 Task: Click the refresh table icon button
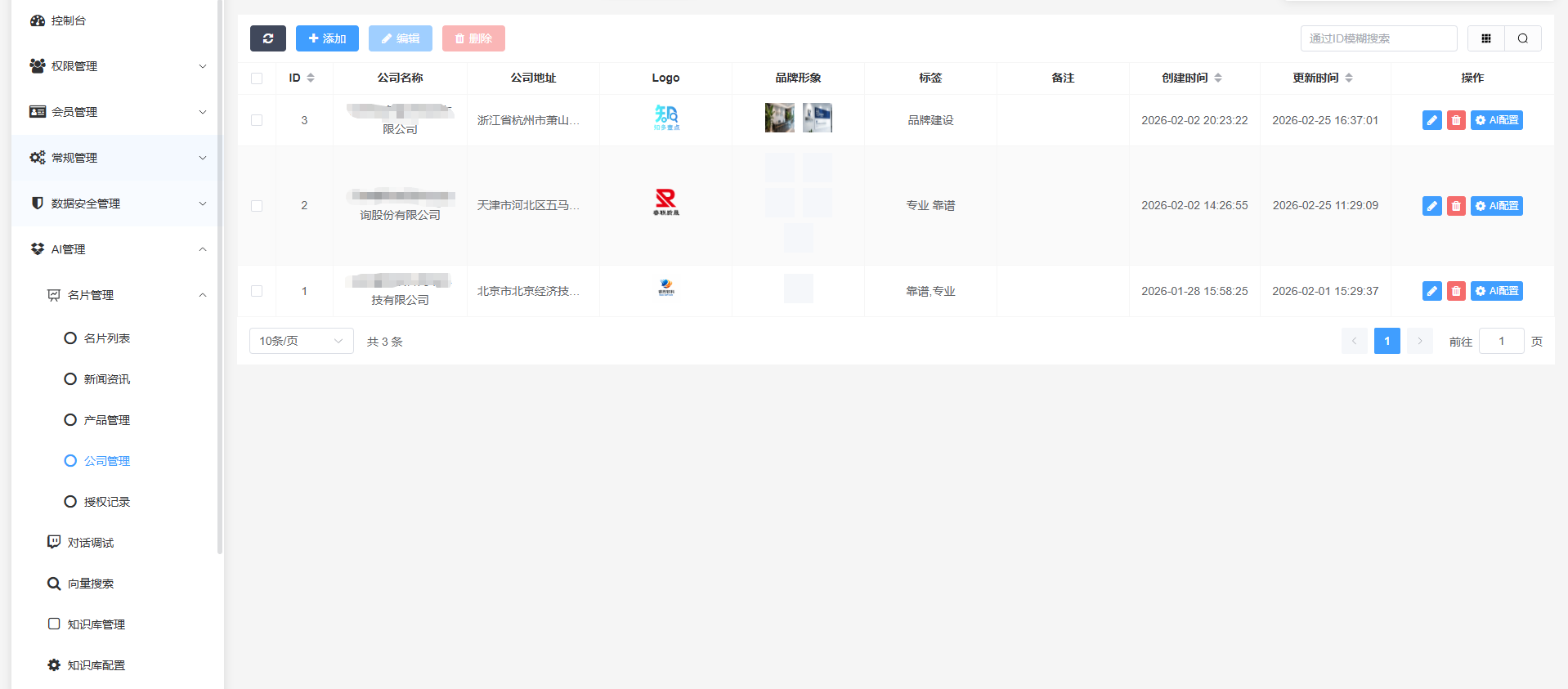267,38
